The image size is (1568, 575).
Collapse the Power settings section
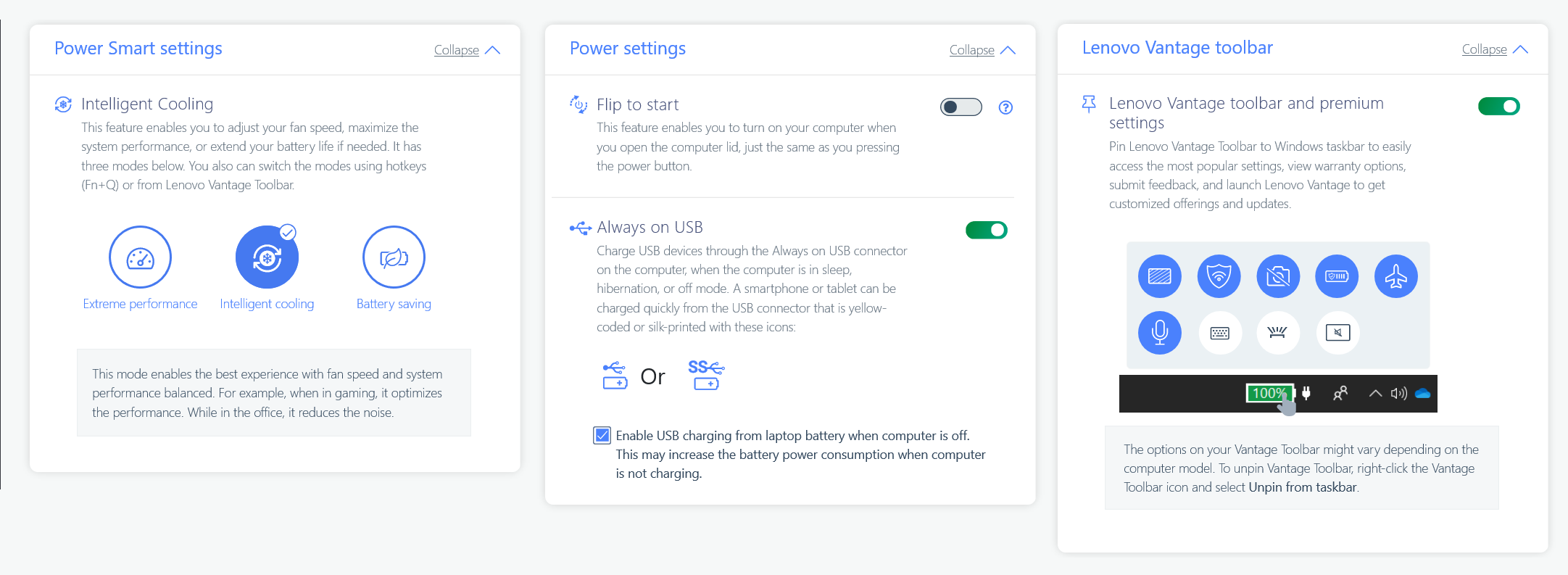982,50
